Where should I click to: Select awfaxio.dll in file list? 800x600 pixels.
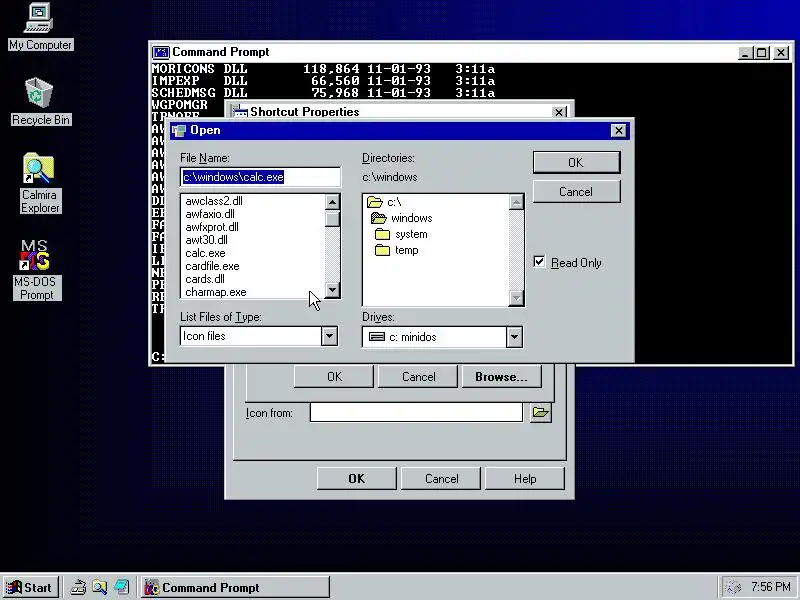coord(210,214)
